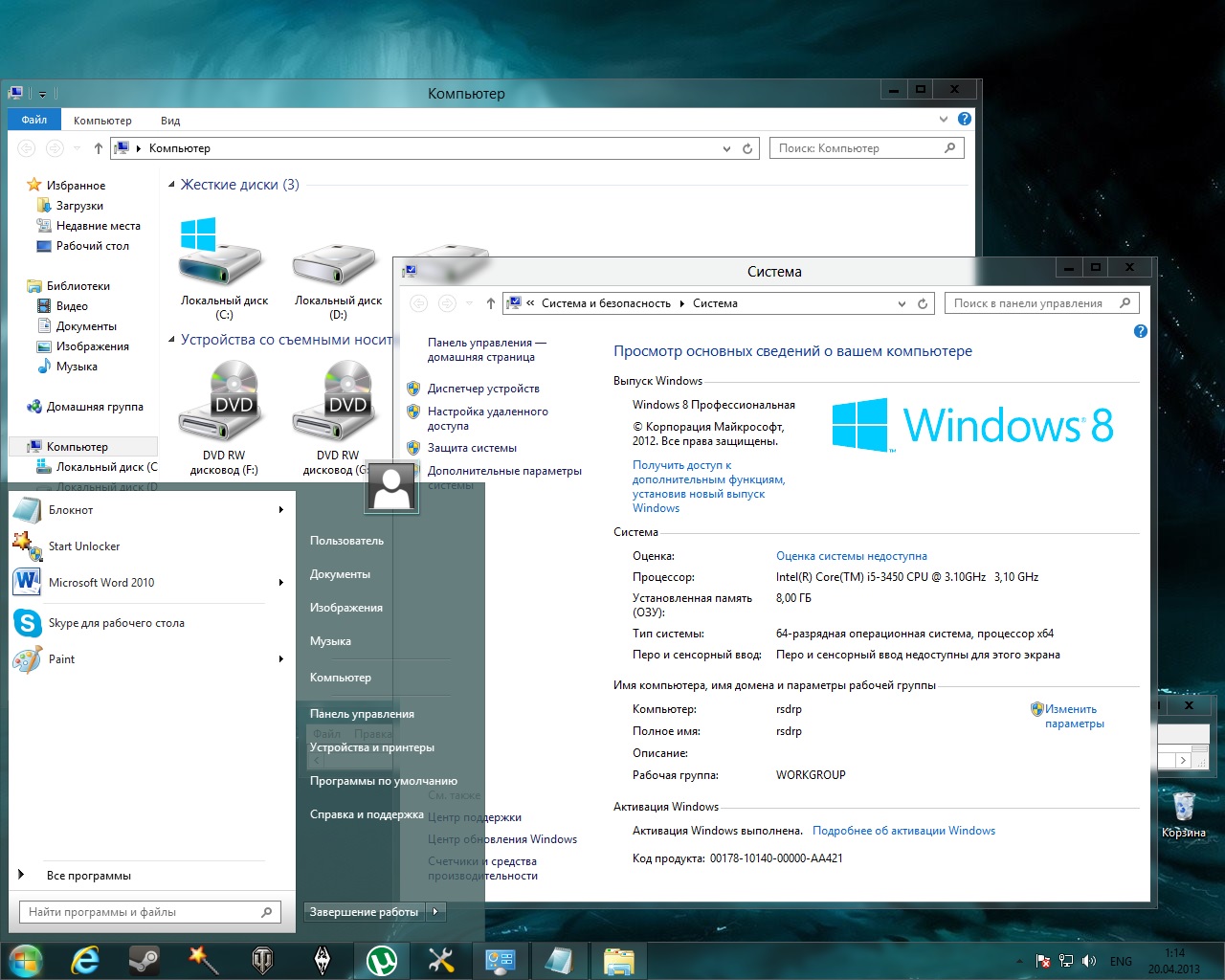Select Music (Музыка) library in navigation pane

[x=77, y=367]
